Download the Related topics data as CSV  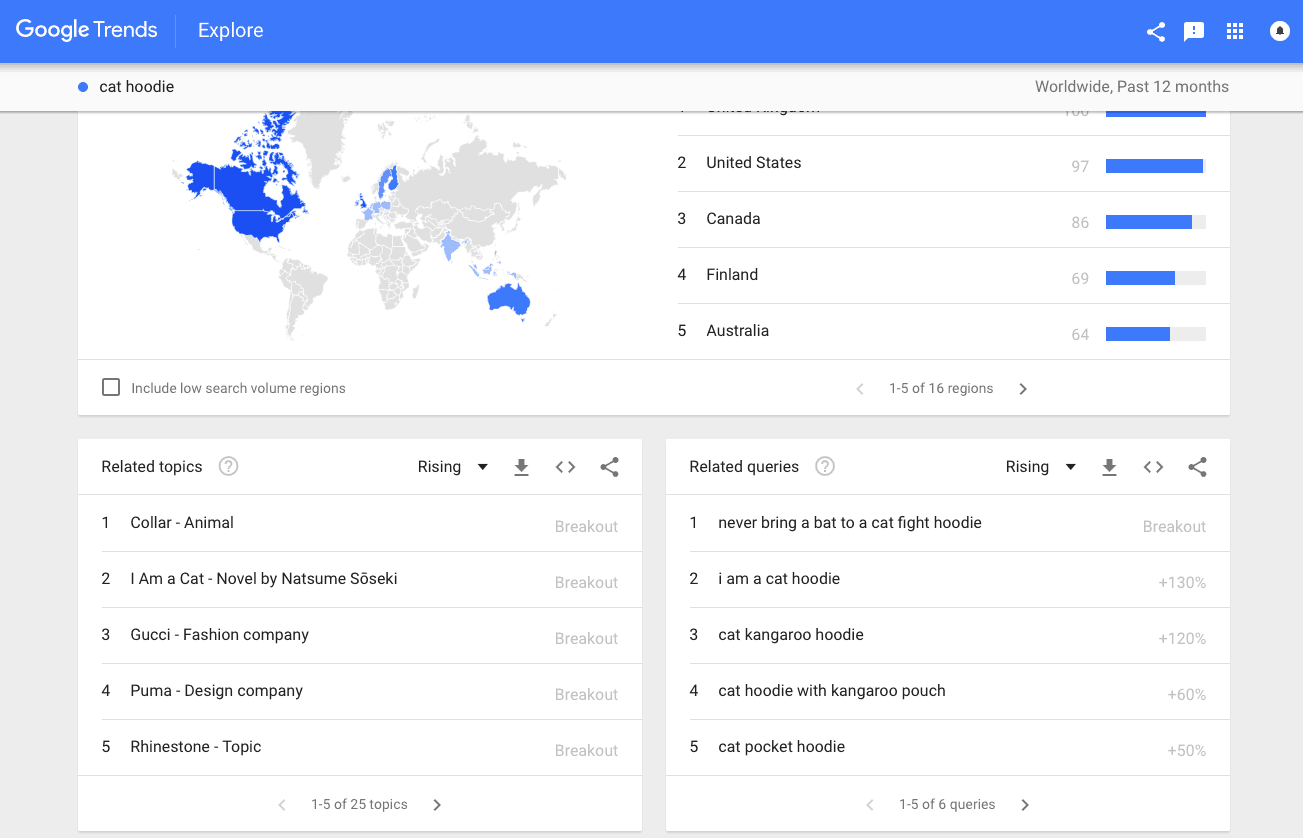(x=521, y=467)
